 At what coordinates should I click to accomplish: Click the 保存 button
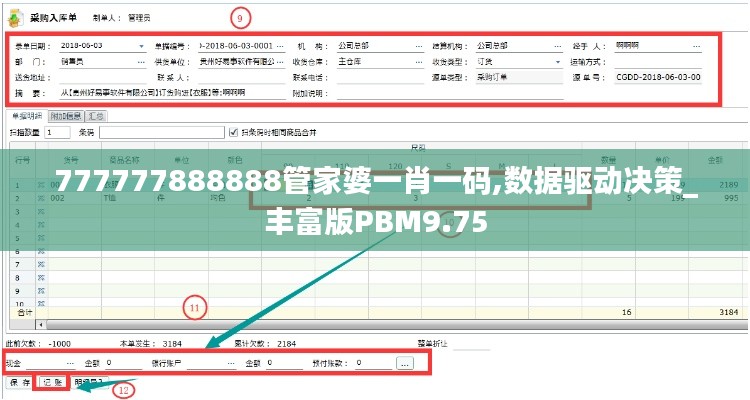coord(20,382)
